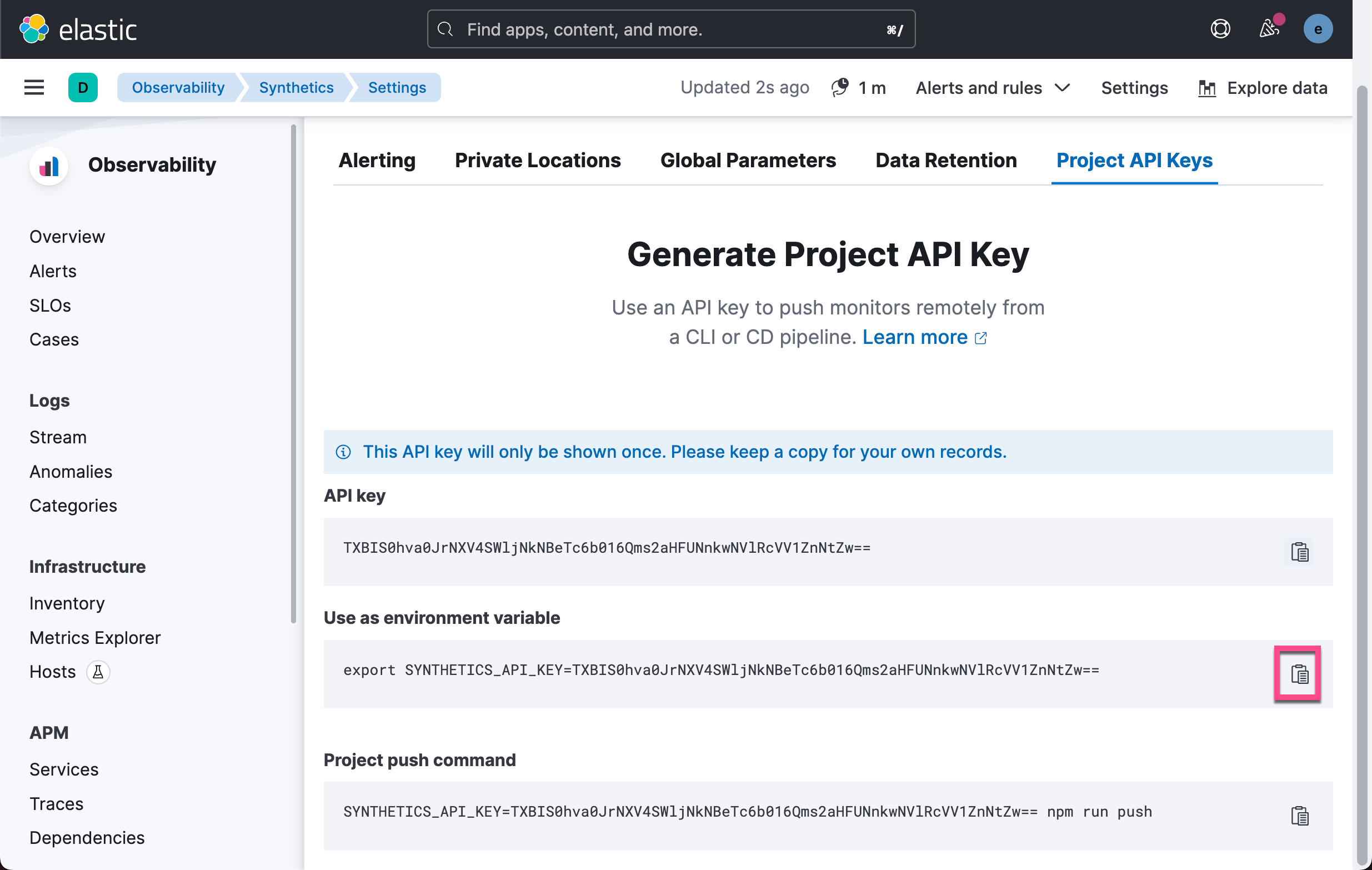This screenshot has width=1372, height=870.
Task: Copy the API key to clipboard
Action: [1299, 552]
